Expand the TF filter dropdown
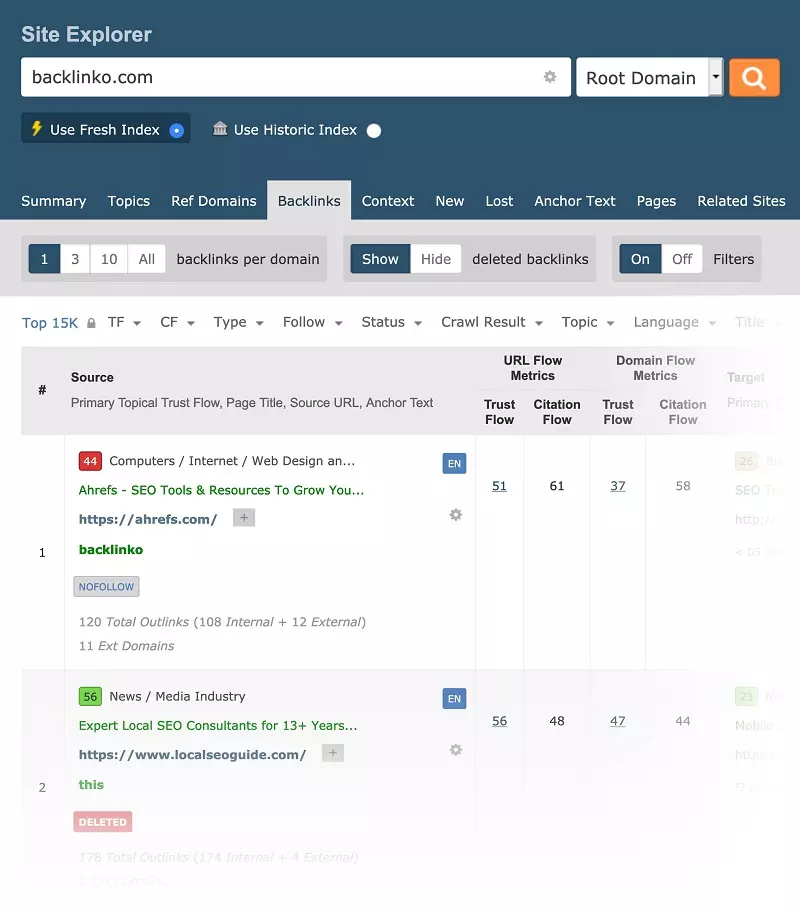Screen dimensions: 800x910 pos(125,322)
